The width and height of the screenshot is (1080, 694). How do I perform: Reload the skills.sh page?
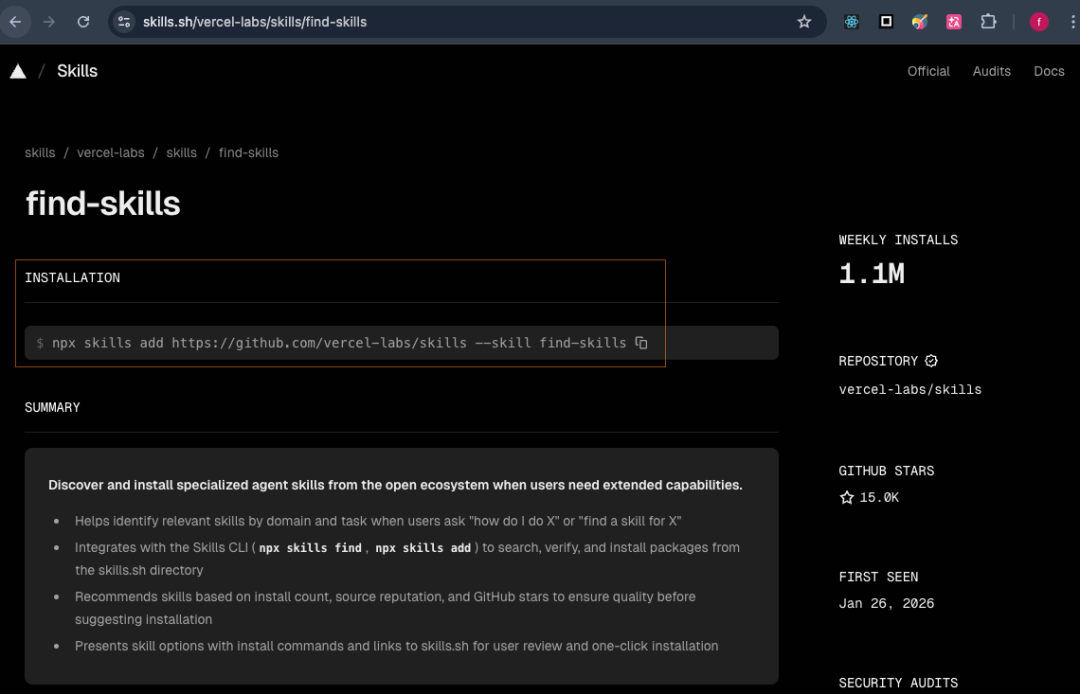click(83, 22)
